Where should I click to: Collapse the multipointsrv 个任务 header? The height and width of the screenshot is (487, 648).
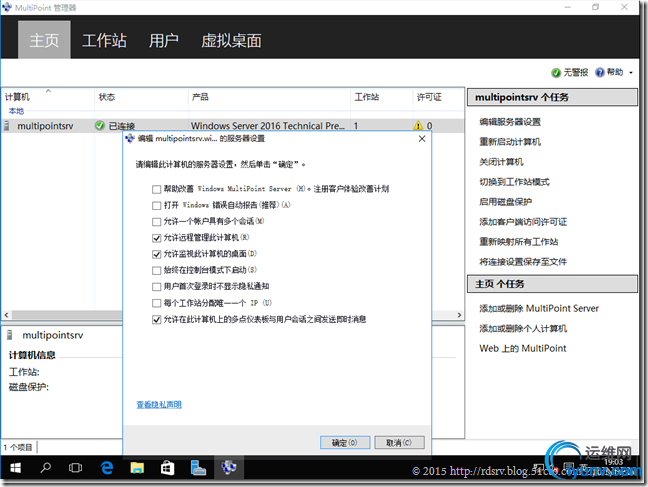tap(552, 98)
